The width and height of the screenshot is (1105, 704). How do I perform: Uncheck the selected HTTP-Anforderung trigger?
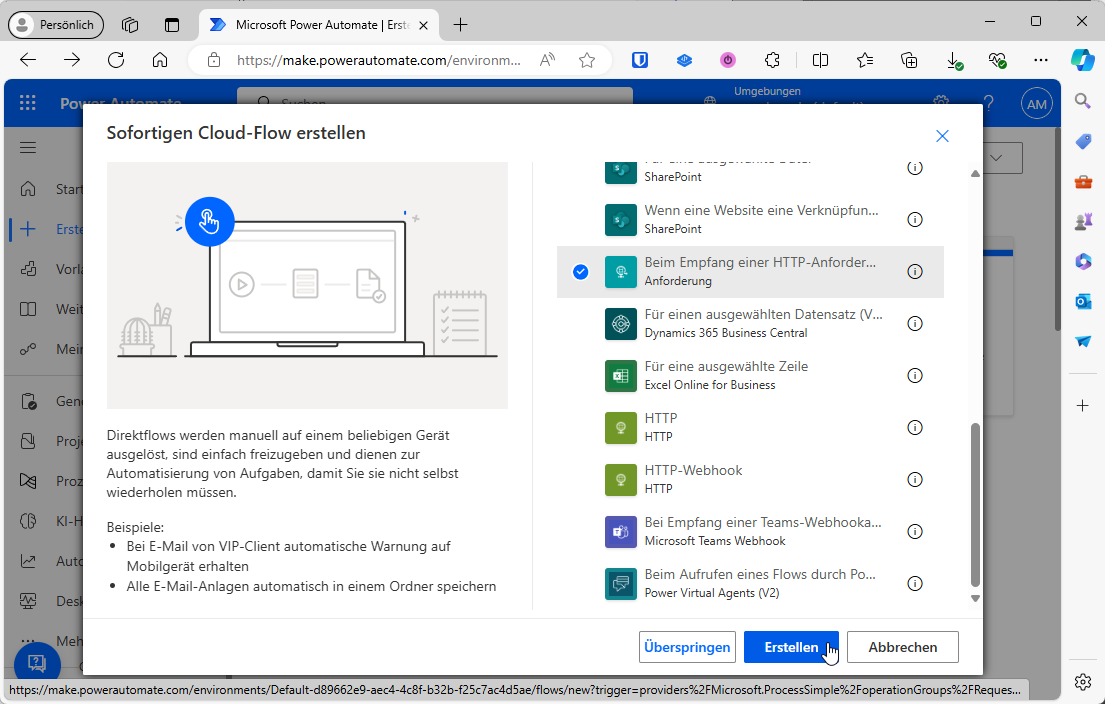click(x=581, y=272)
